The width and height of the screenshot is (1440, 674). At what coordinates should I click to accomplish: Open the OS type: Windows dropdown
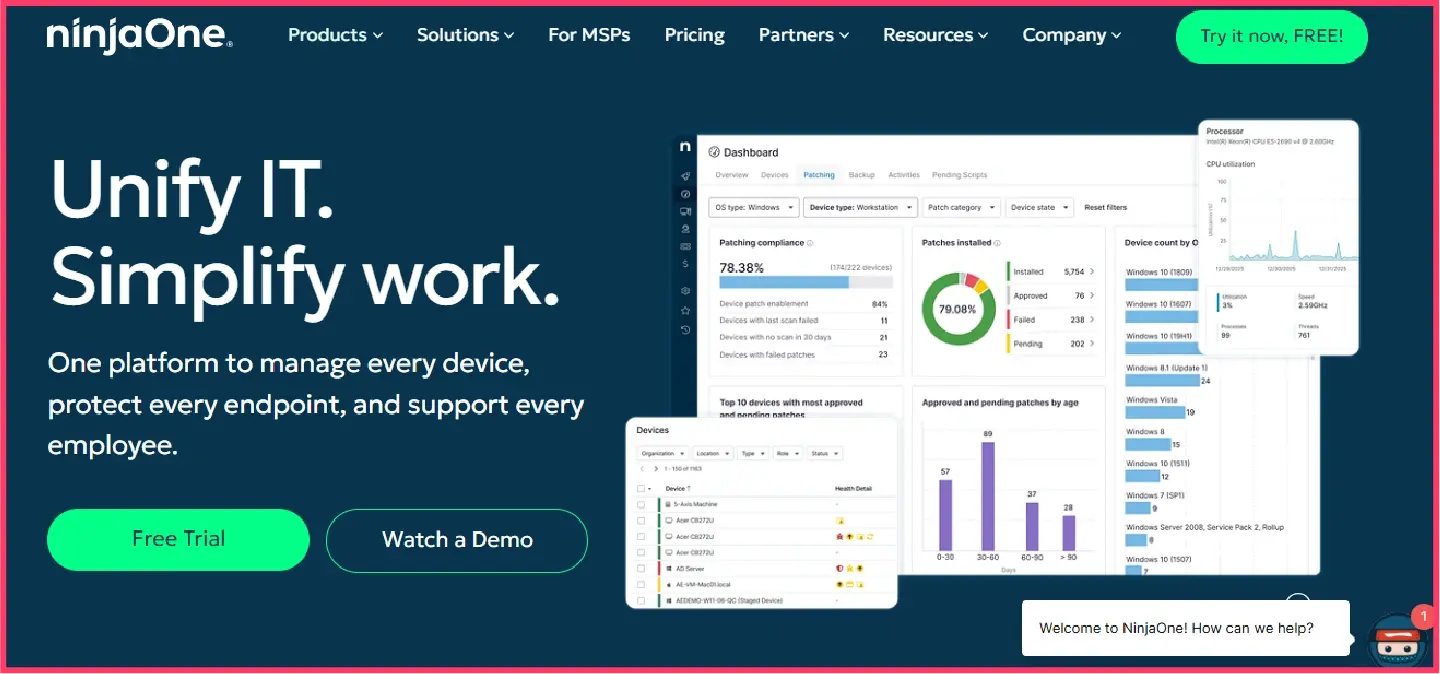[754, 207]
